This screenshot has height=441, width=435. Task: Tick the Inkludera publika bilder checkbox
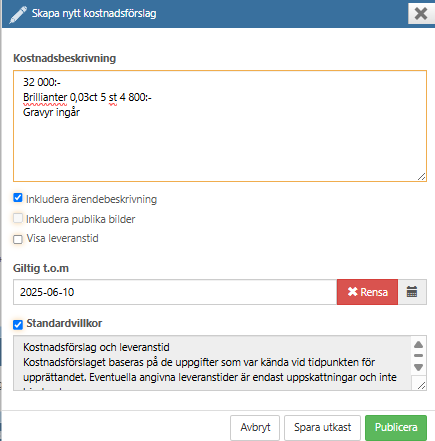[18, 218]
